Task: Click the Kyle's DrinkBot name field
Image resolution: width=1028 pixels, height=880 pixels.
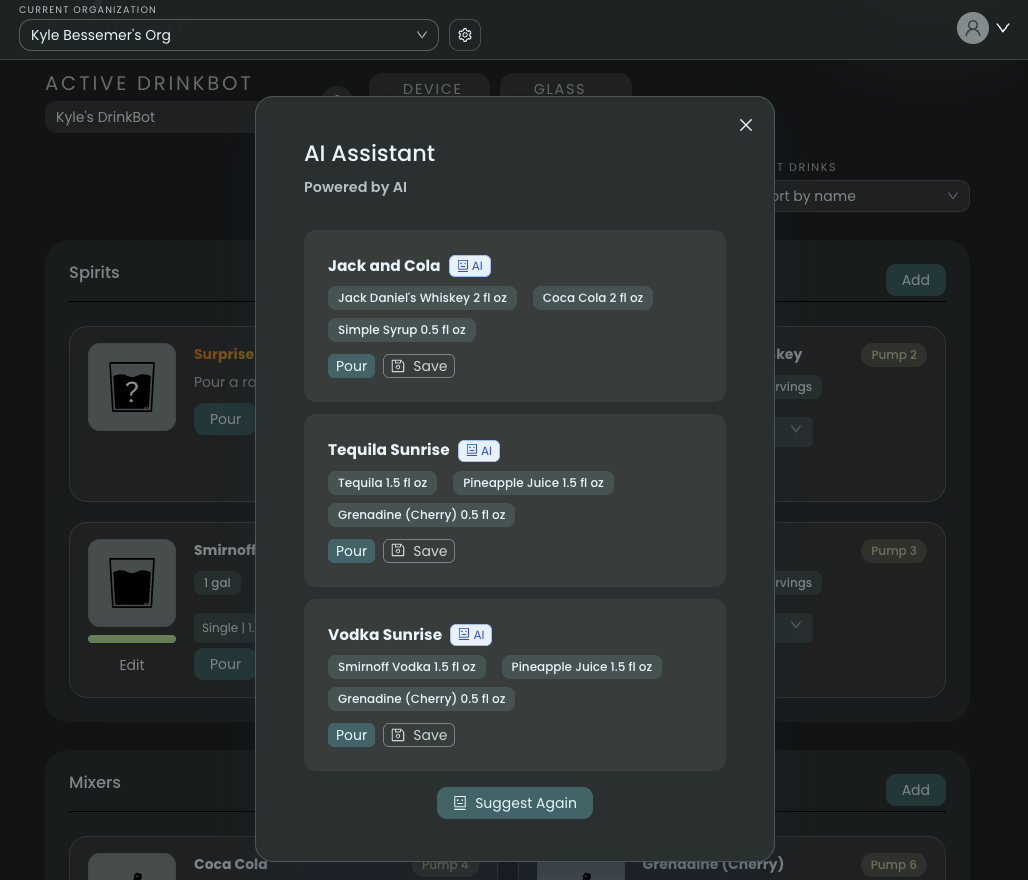Action: click(x=150, y=117)
